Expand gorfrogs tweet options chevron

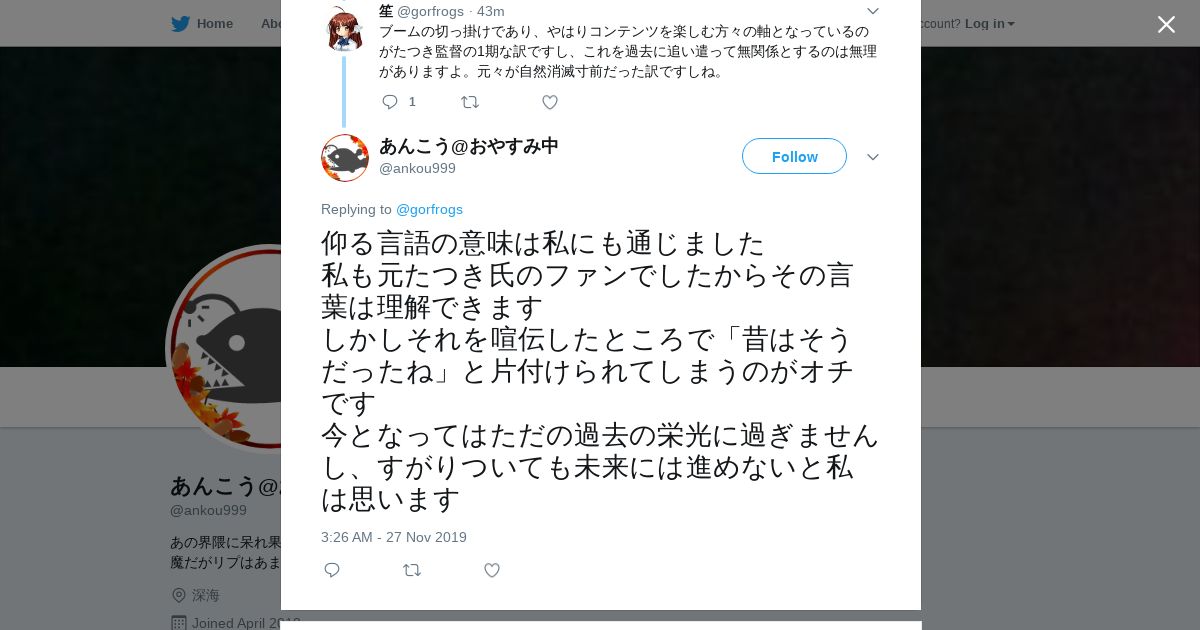[872, 11]
